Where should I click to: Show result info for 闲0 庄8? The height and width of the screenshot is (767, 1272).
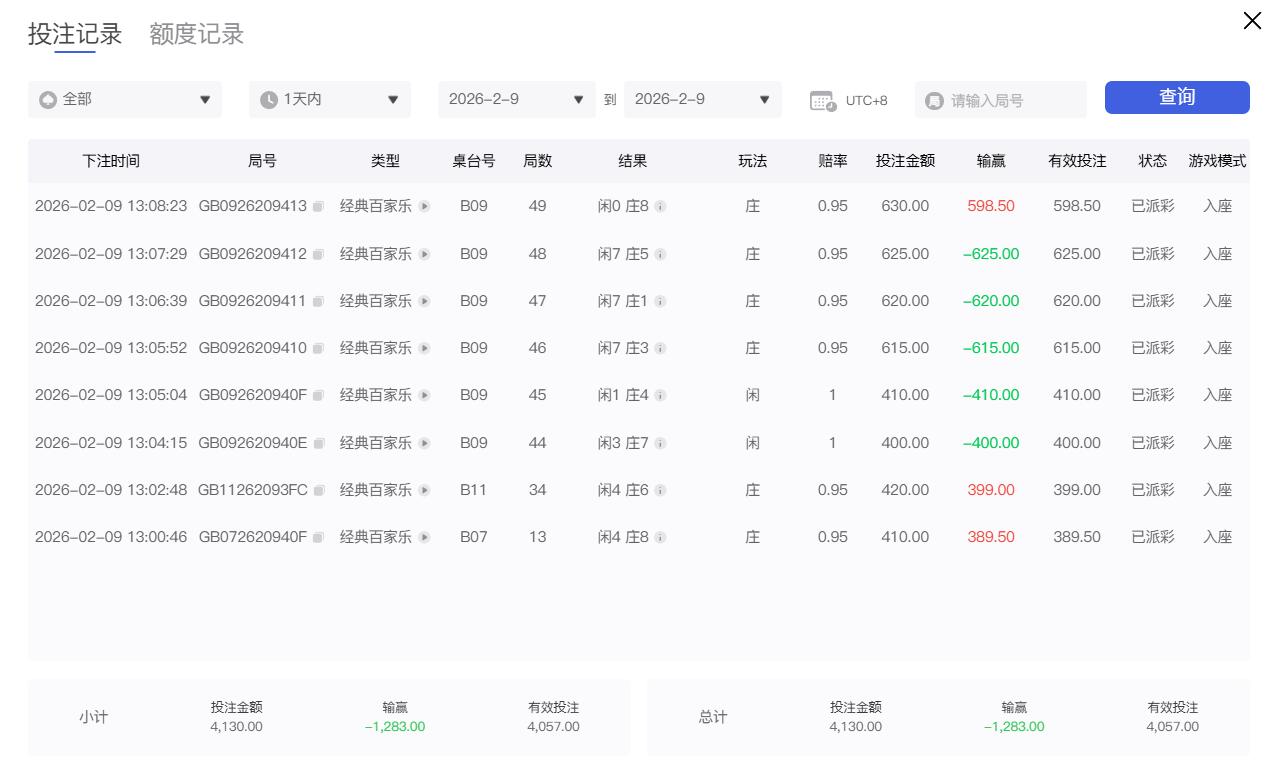[660, 207]
